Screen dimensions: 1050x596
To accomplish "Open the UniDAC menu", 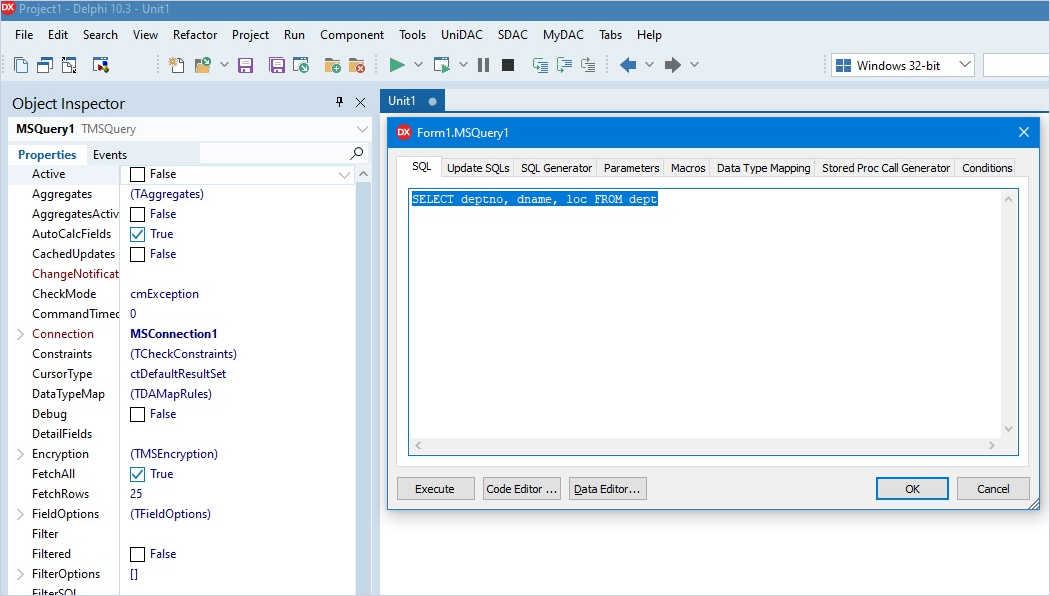I will coord(461,34).
